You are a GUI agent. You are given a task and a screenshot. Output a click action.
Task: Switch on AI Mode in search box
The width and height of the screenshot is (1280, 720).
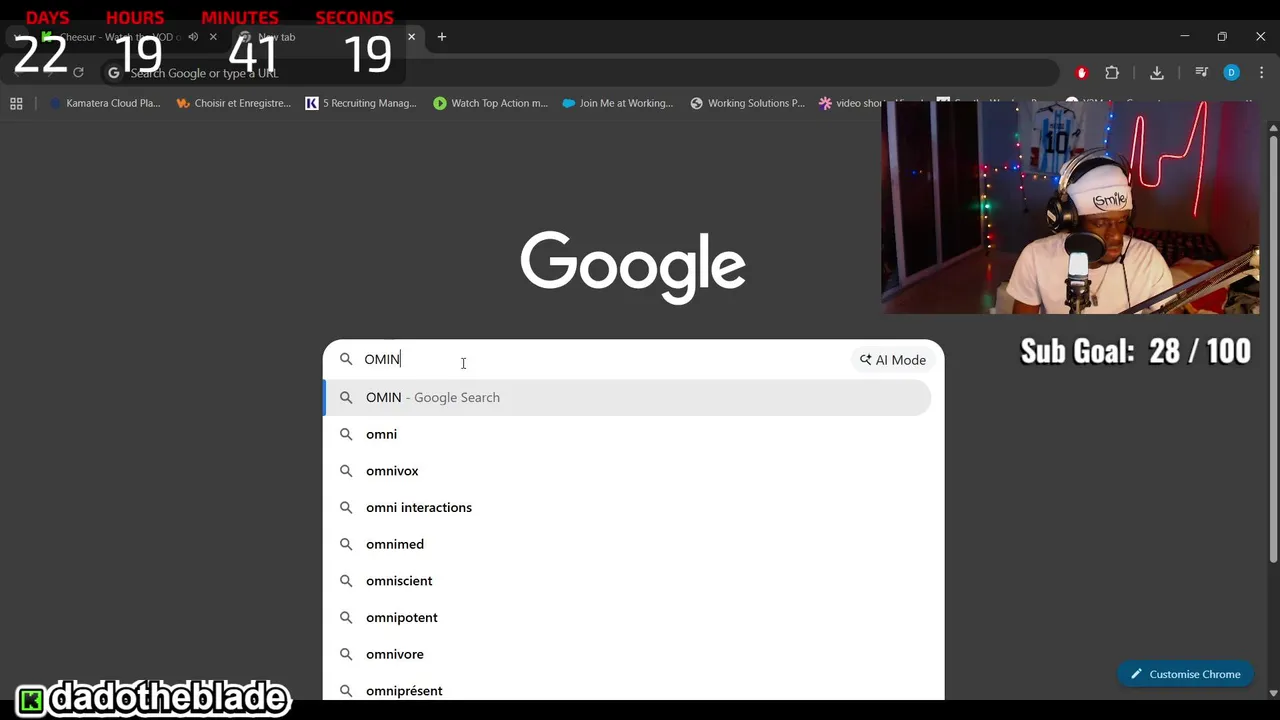click(x=893, y=360)
